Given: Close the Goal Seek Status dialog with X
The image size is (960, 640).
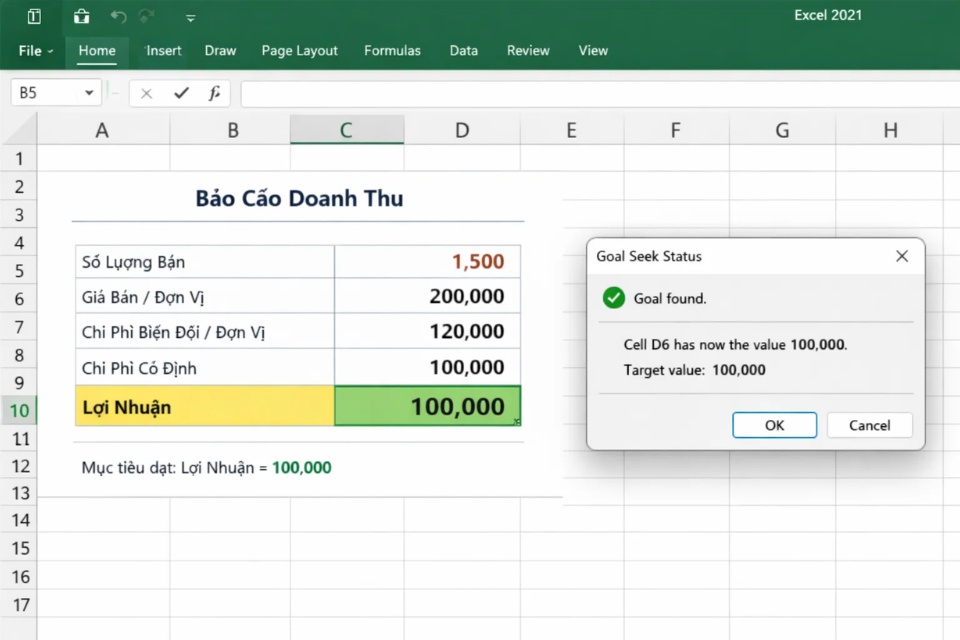Looking at the screenshot, I should pos(902,256).
